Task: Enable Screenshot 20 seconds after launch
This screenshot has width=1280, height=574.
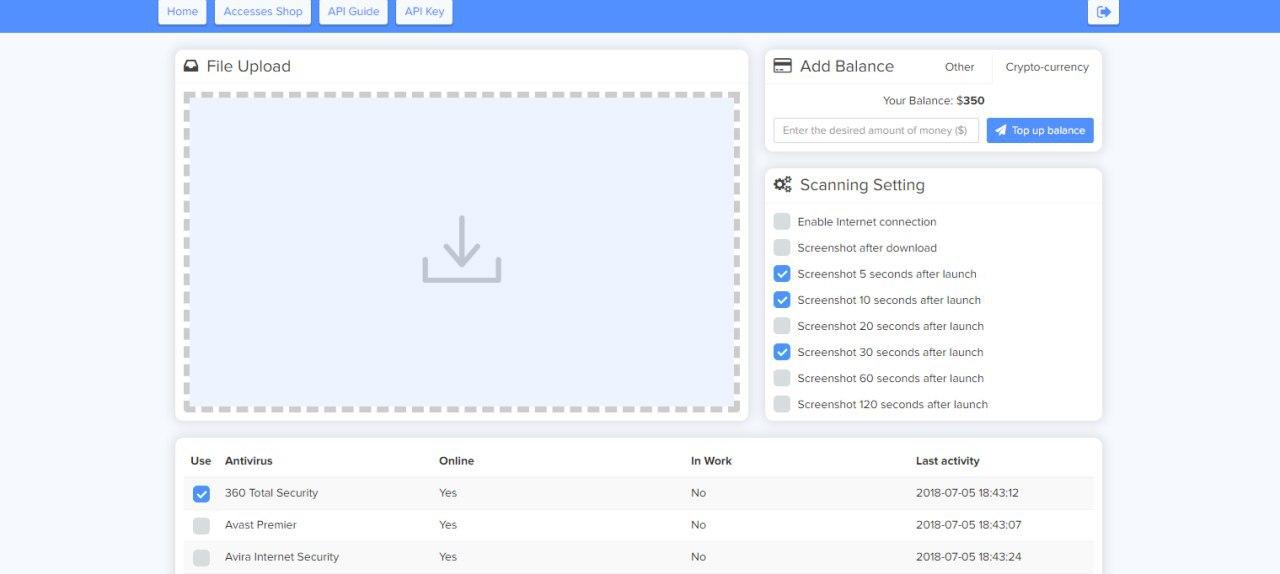Action: [782, 326]
